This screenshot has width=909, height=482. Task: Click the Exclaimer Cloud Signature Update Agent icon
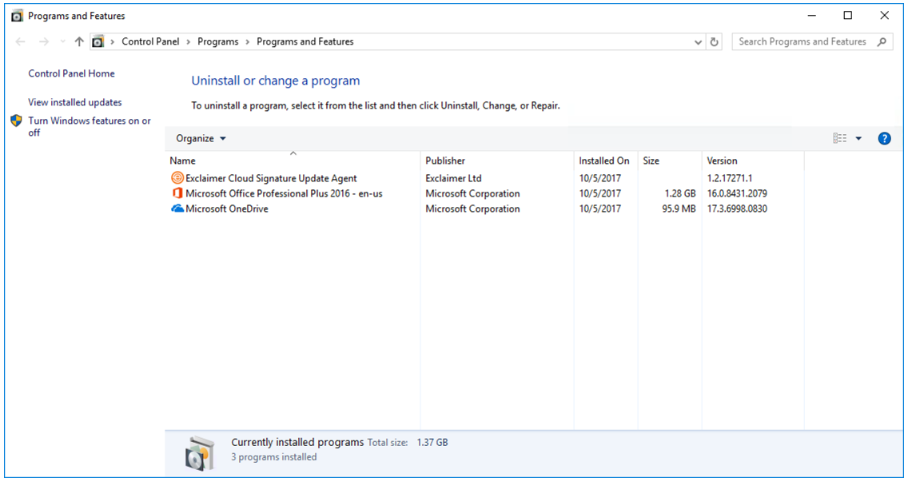(x=177, y=178)
